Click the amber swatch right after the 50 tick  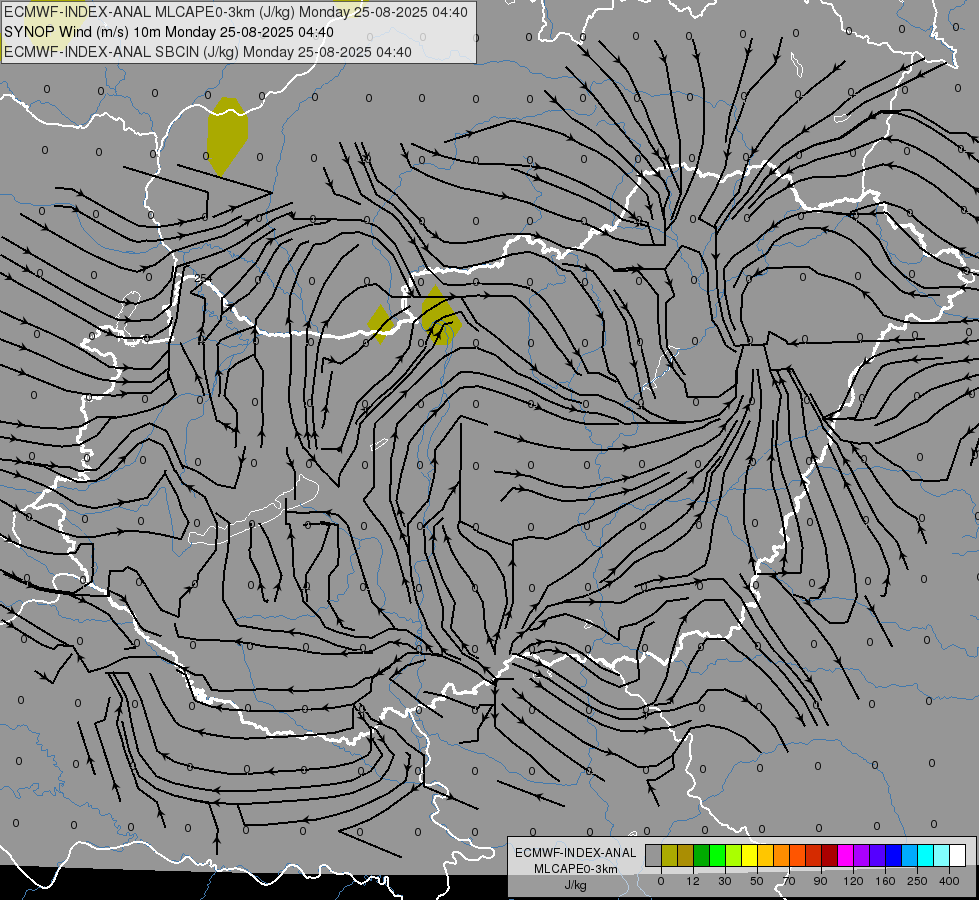click(x=766, y=855)
